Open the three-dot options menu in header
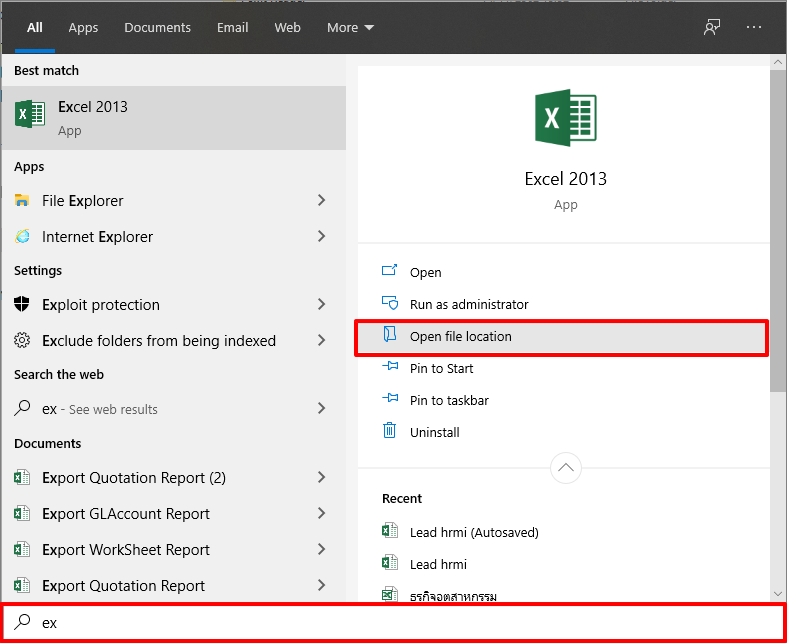787x643 pixels. 754,27
